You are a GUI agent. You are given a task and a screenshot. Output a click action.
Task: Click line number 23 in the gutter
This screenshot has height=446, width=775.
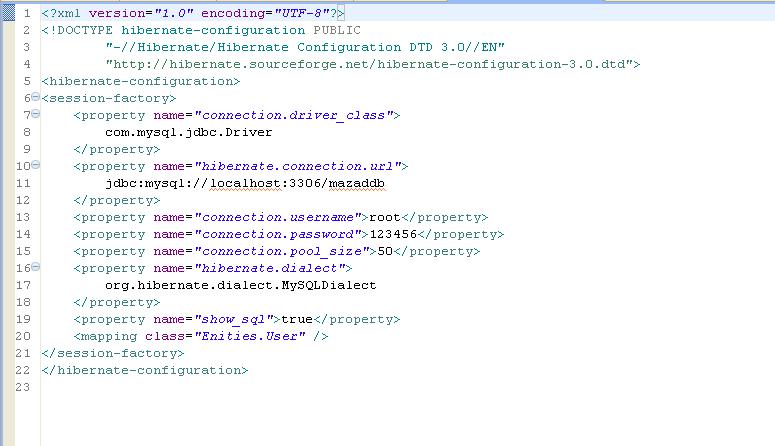(23, 387)
